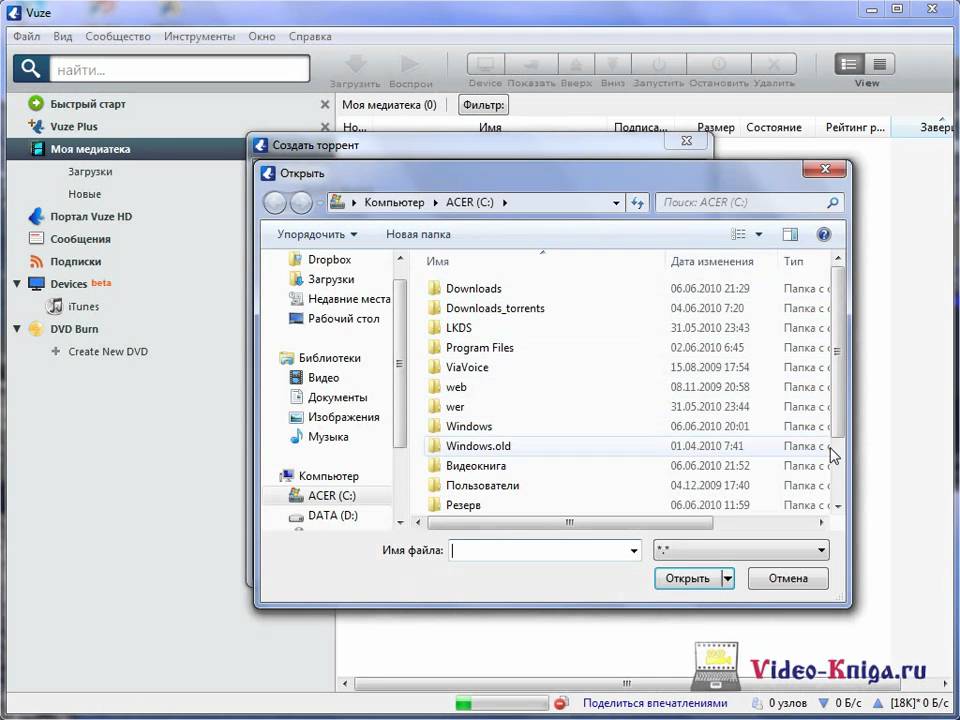The height and width of the screenshot is (720, 960).
Task: Click the Отмена button
Action: pyautogui.click(x=788, y=579)
